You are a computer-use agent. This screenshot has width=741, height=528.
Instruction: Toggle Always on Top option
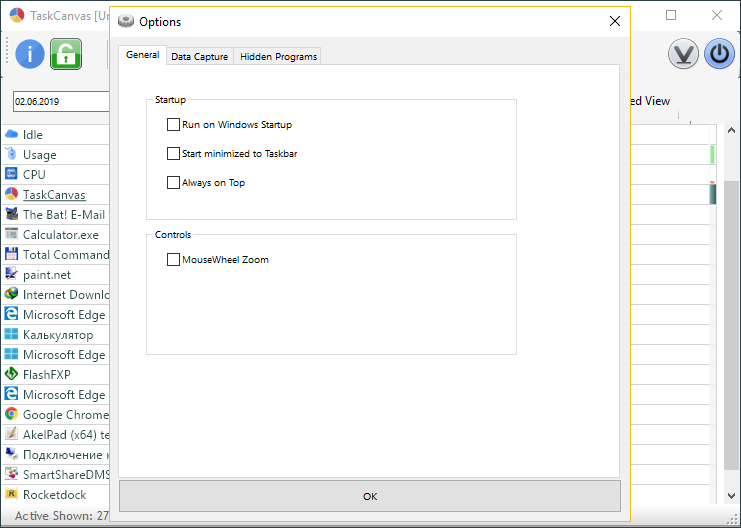(174, 183)
